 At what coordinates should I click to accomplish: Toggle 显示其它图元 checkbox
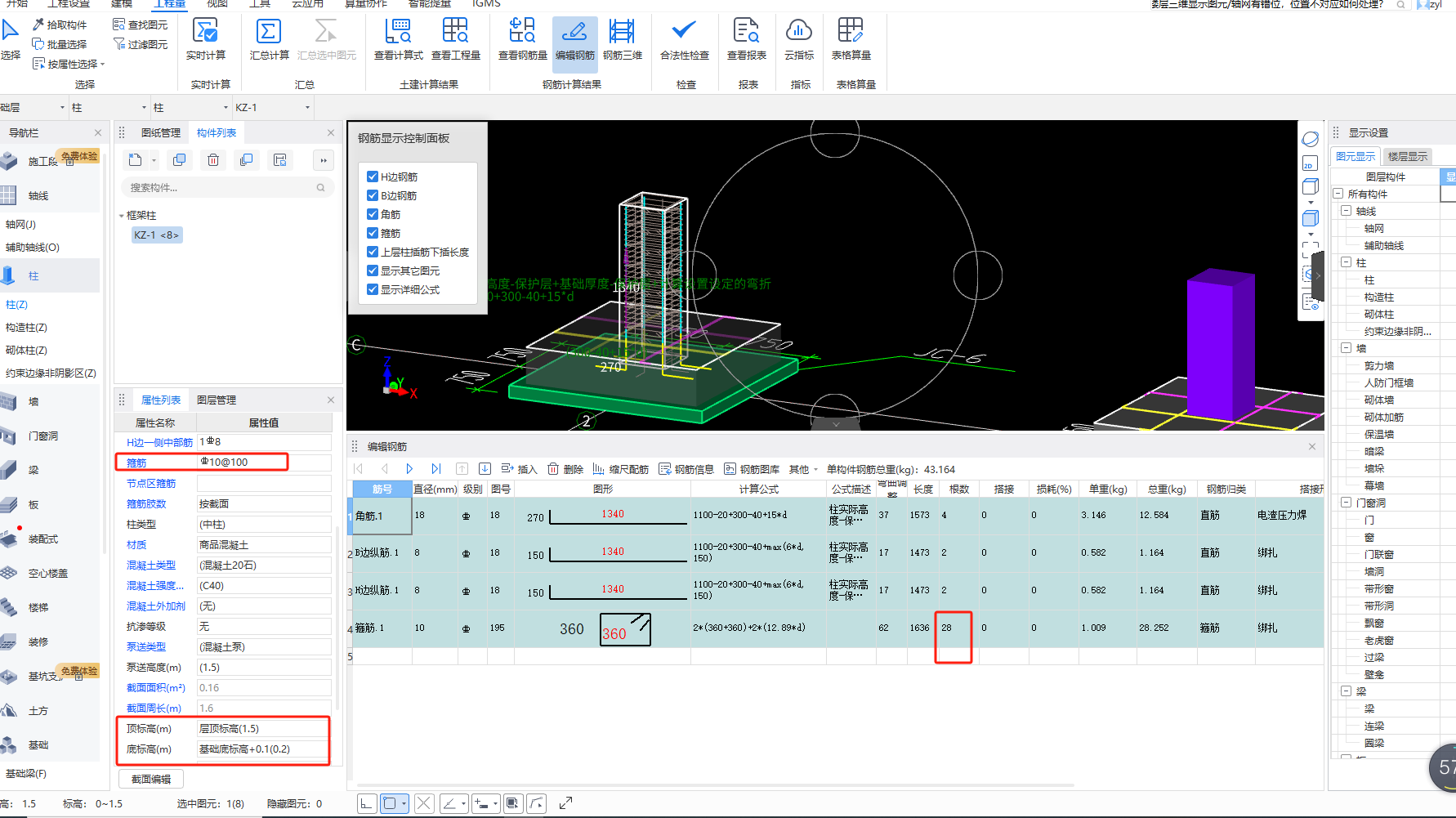tap(373, 270)
